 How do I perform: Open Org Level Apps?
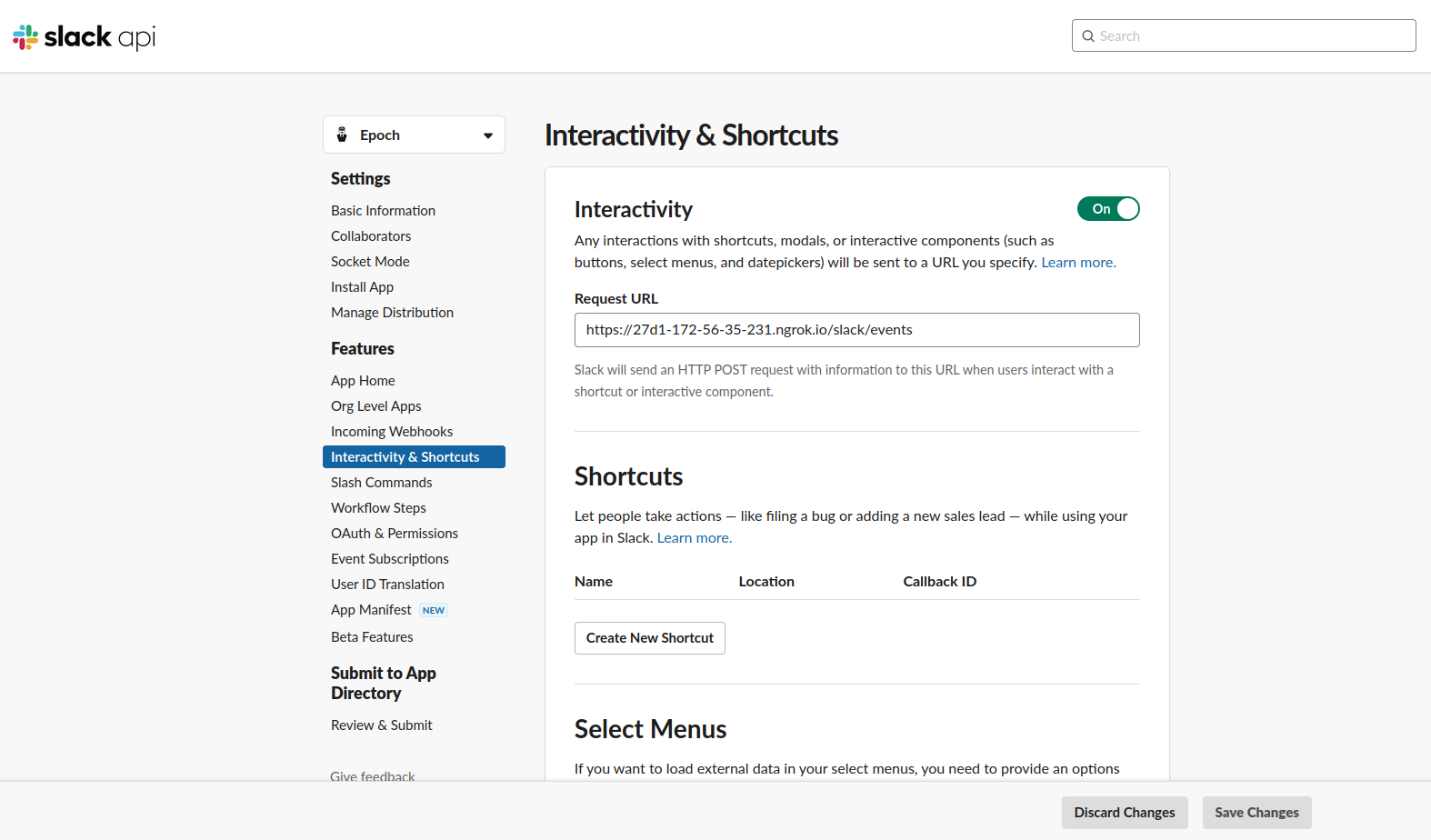point(375,406)
